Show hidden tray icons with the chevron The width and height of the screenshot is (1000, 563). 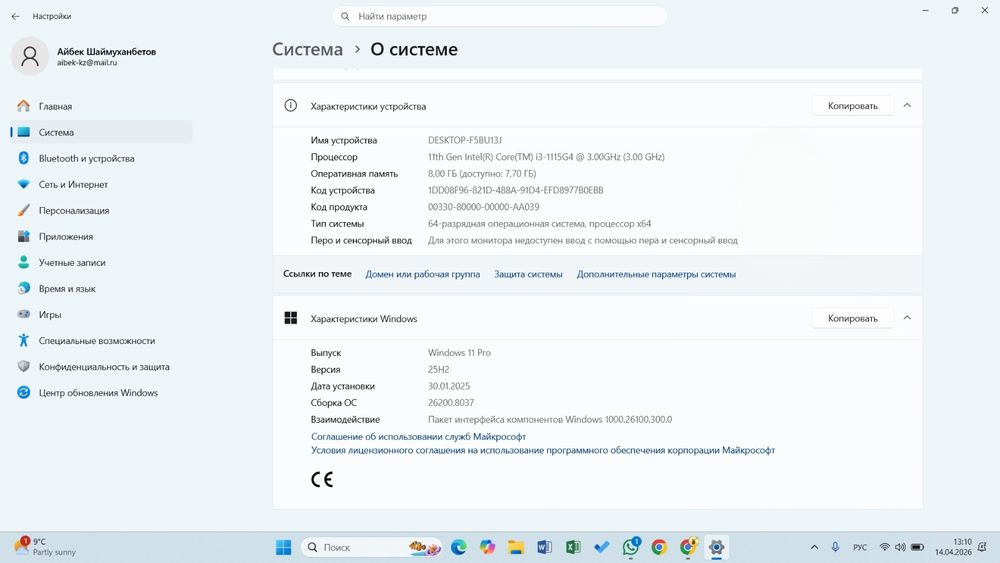click(814, 547)
